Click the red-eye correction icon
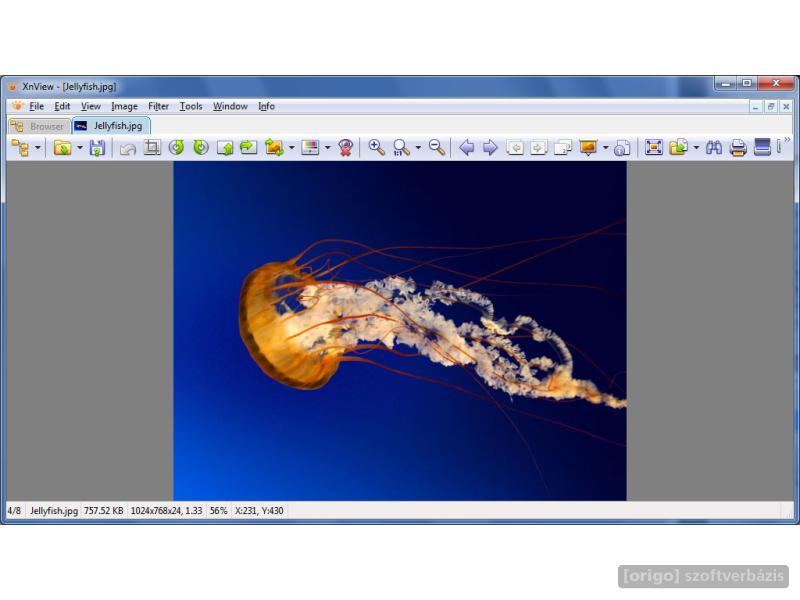 pyautogui.click(x=345, y=148)
